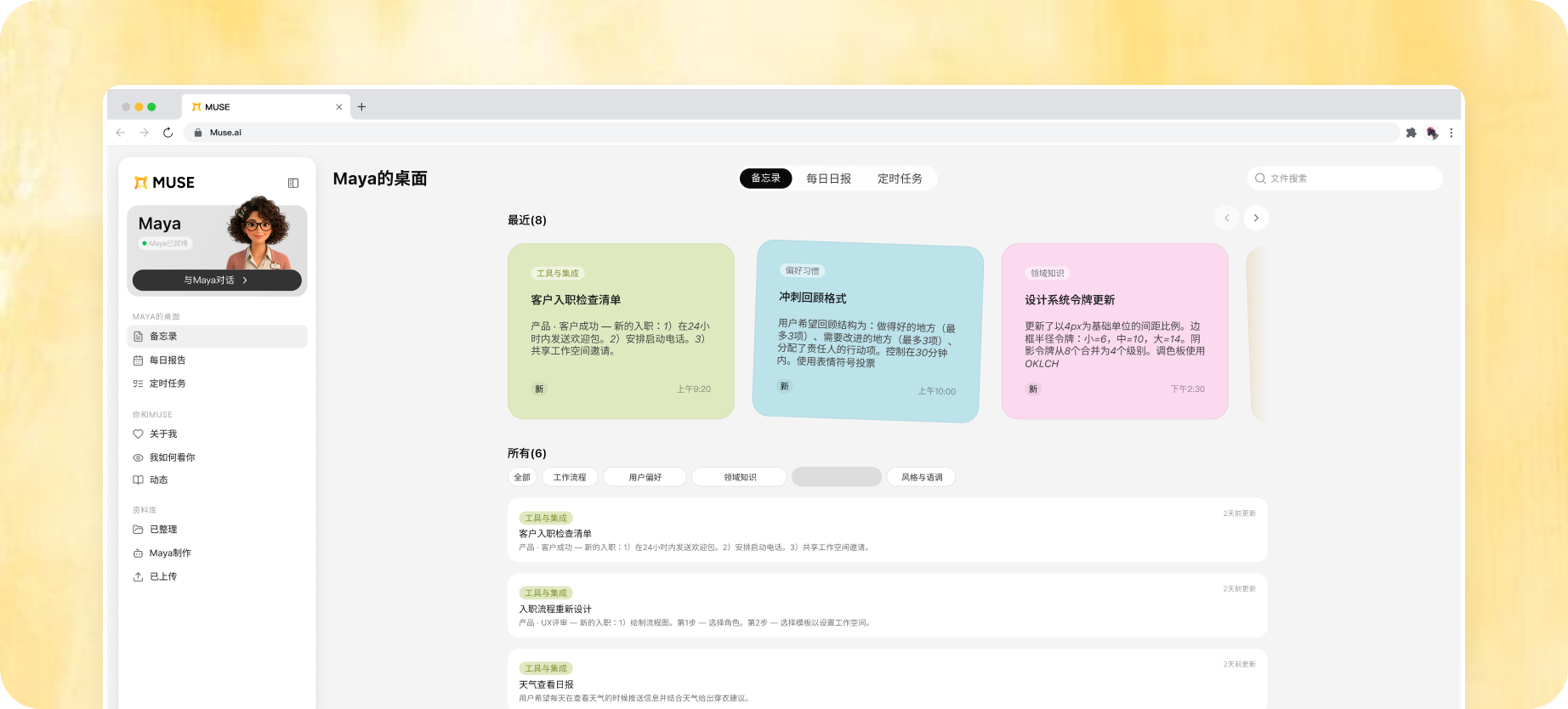1568x709 pixels.
Task: Click the lock icon in address bar
Action: tap(198, 133)
